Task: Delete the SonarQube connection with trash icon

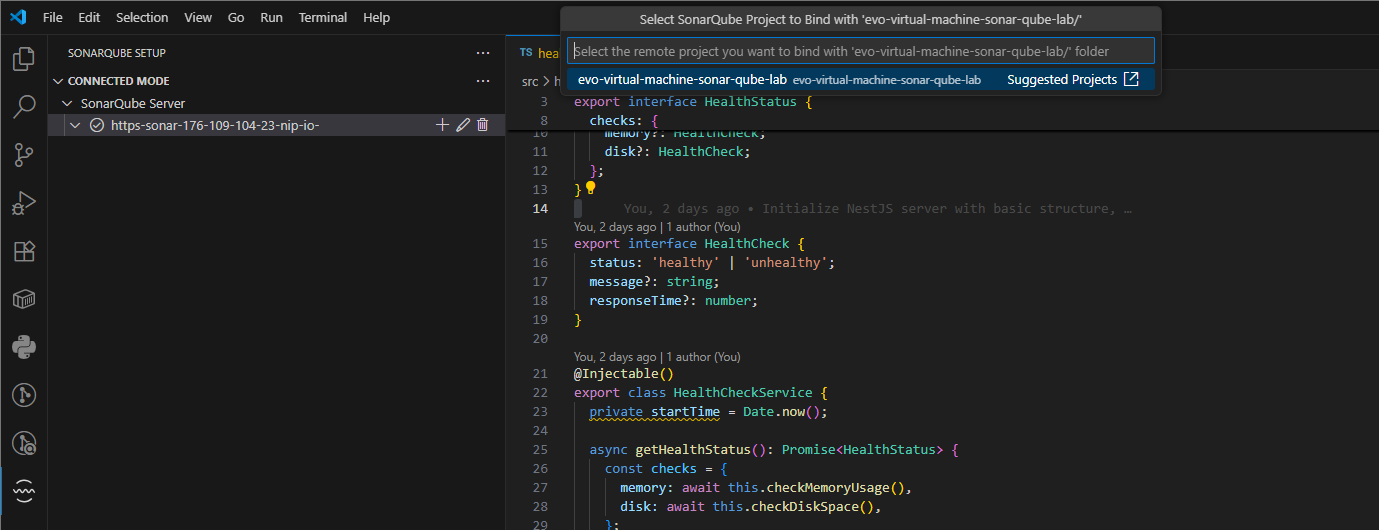Action: point(483,125)
